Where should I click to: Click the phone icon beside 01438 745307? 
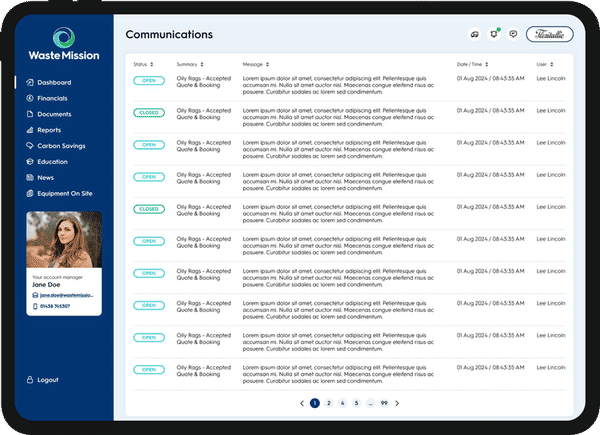pos(35,306)
